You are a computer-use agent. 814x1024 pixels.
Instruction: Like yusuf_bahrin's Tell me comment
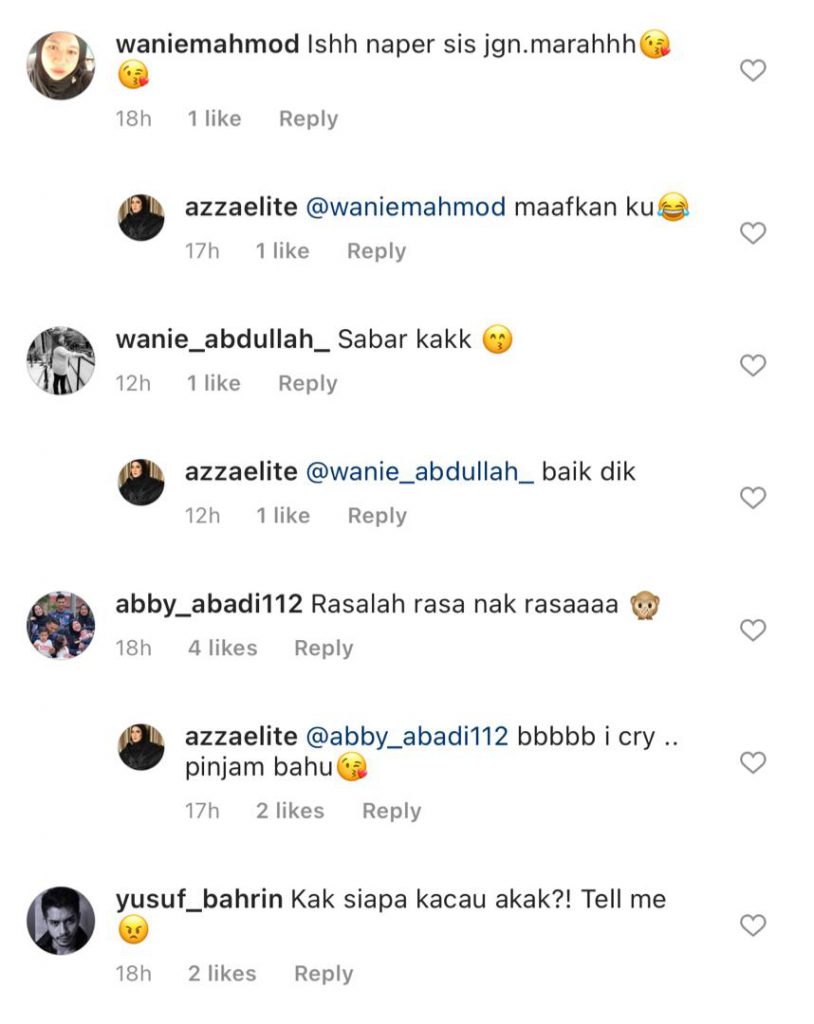coord(753,925)
